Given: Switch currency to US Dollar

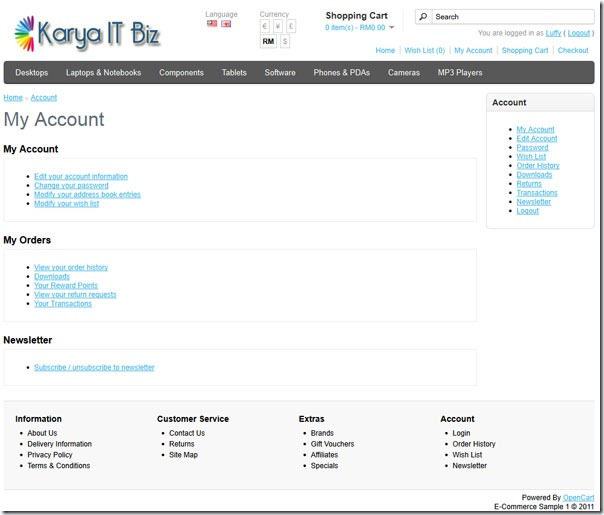Looking at the screenshot, I should [285, 41].
